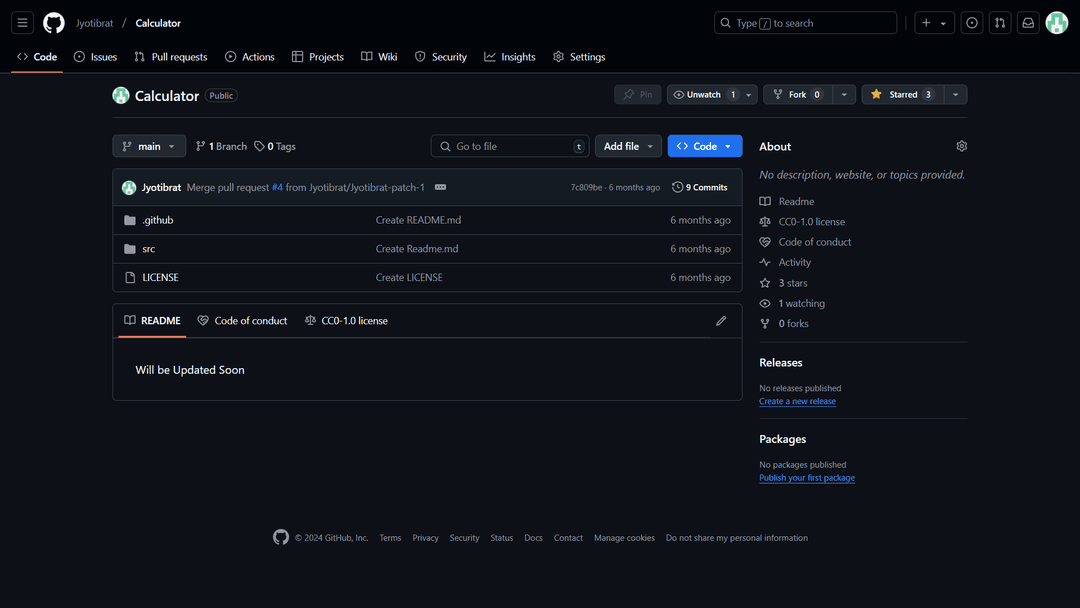Open the About settings gear icon
1080x608 pixels.
click(x=962, y=146)
